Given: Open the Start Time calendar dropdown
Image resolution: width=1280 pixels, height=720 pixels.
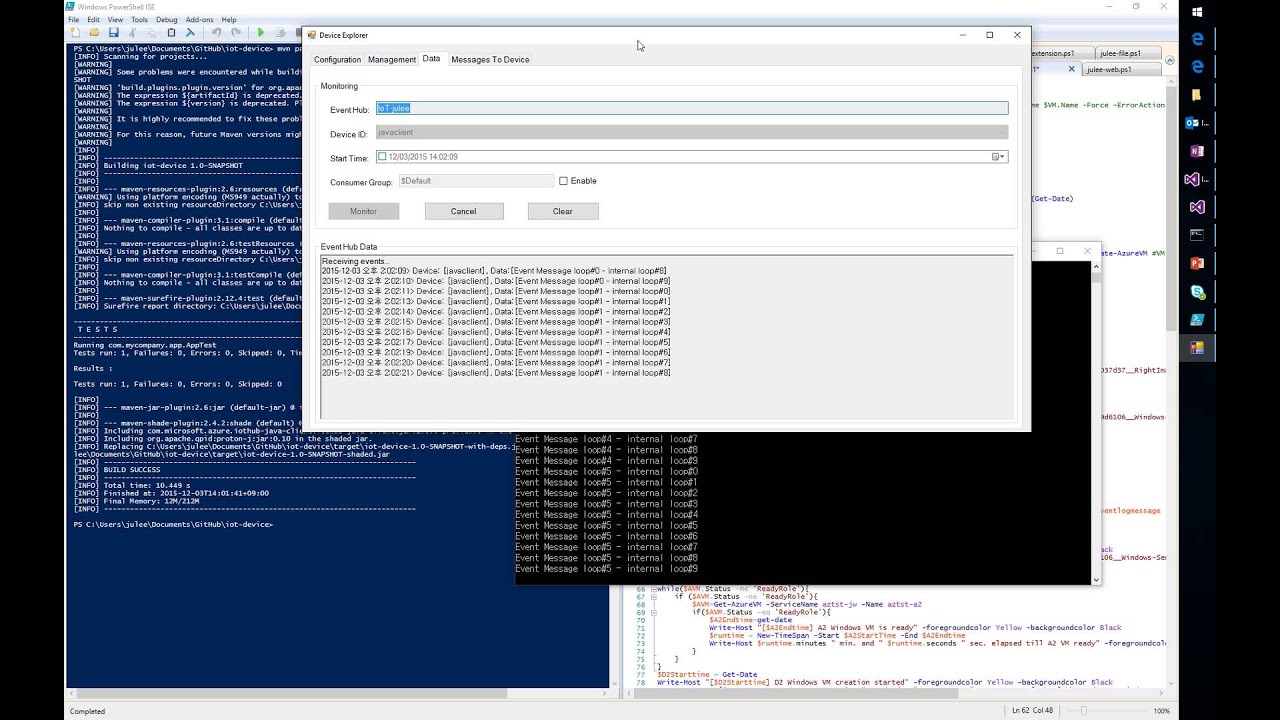Looking at the screenshot, I should tap(999, 157).
